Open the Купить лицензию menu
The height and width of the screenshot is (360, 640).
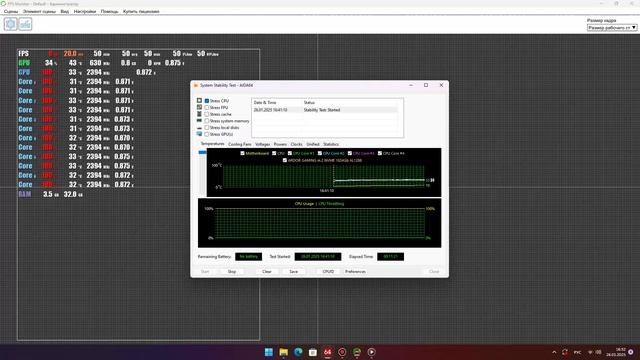(141, 11)
